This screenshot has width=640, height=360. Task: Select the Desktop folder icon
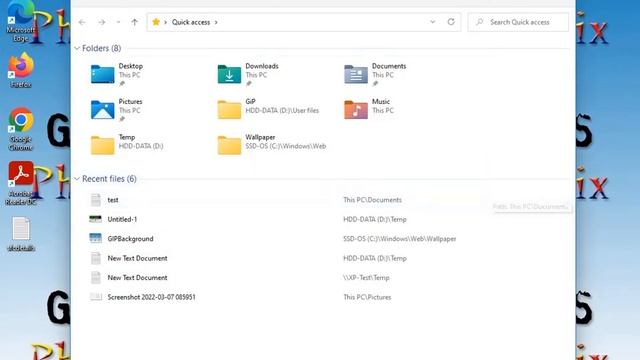click(102, 74)
